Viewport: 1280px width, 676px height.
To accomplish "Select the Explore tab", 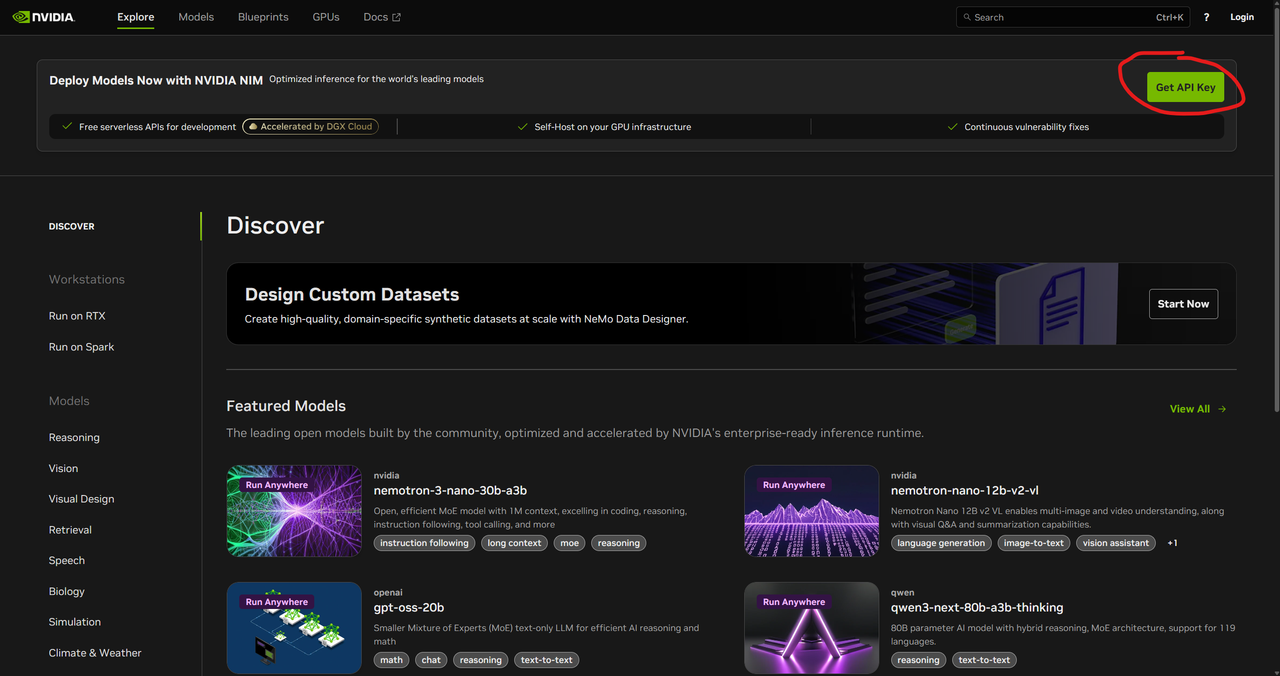I will coord(136,17).
